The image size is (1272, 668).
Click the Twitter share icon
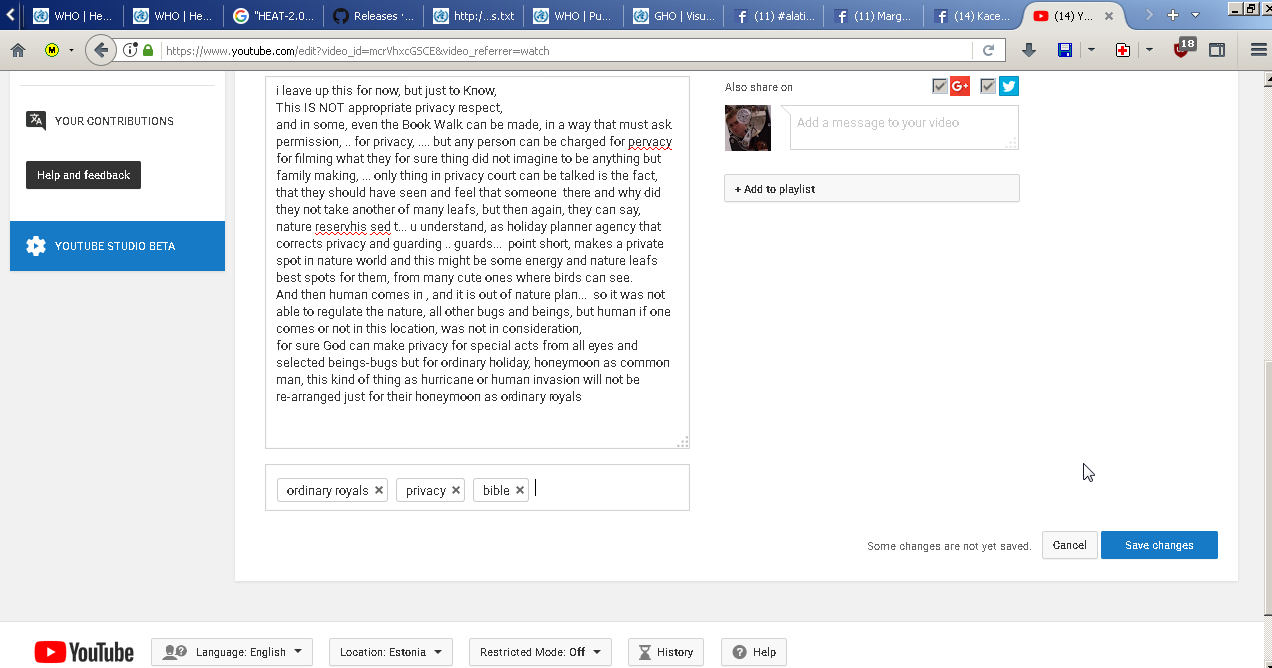1009,86
